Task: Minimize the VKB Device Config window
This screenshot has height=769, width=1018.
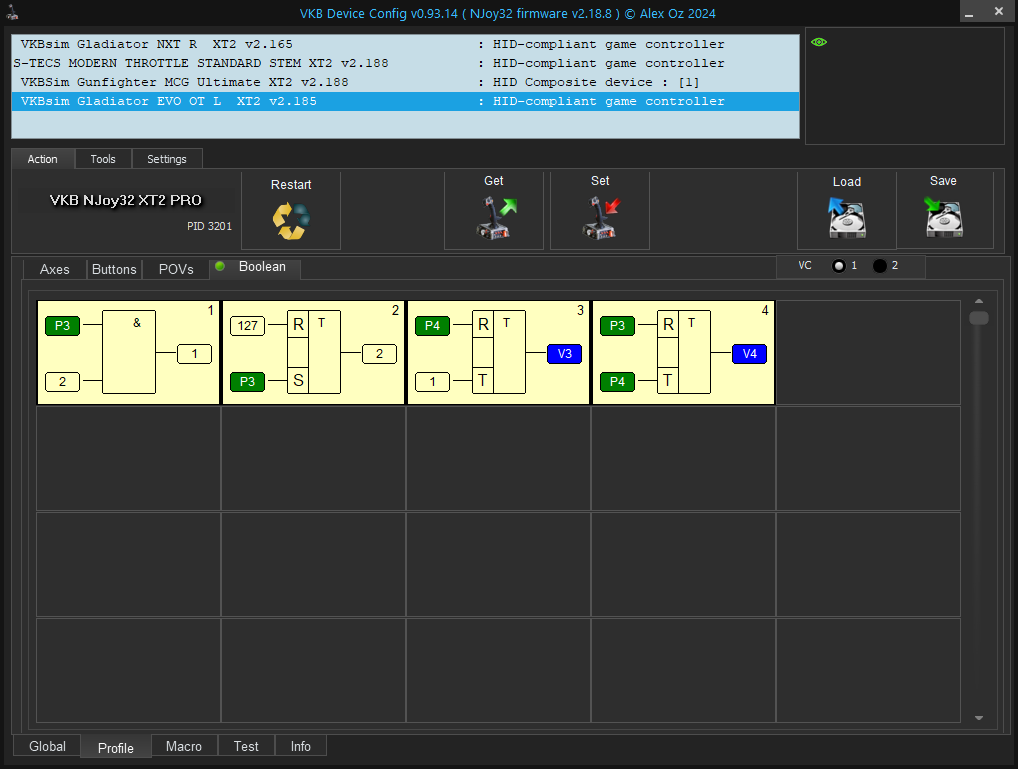Action: tap(969, 13)
